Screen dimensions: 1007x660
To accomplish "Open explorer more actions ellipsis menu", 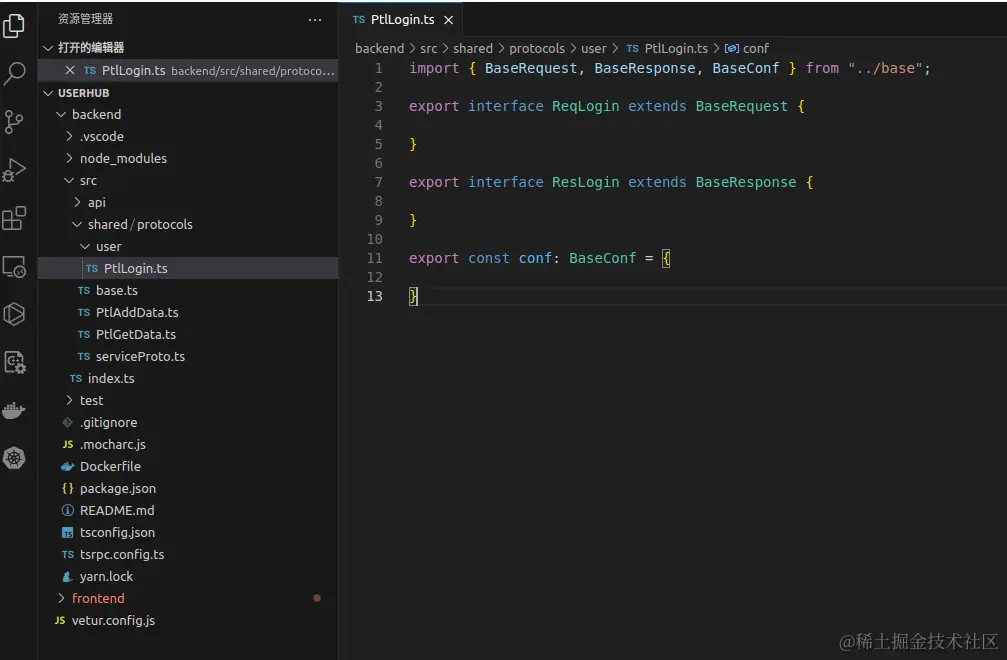I will pyautogui.click(x=315, y=19).
